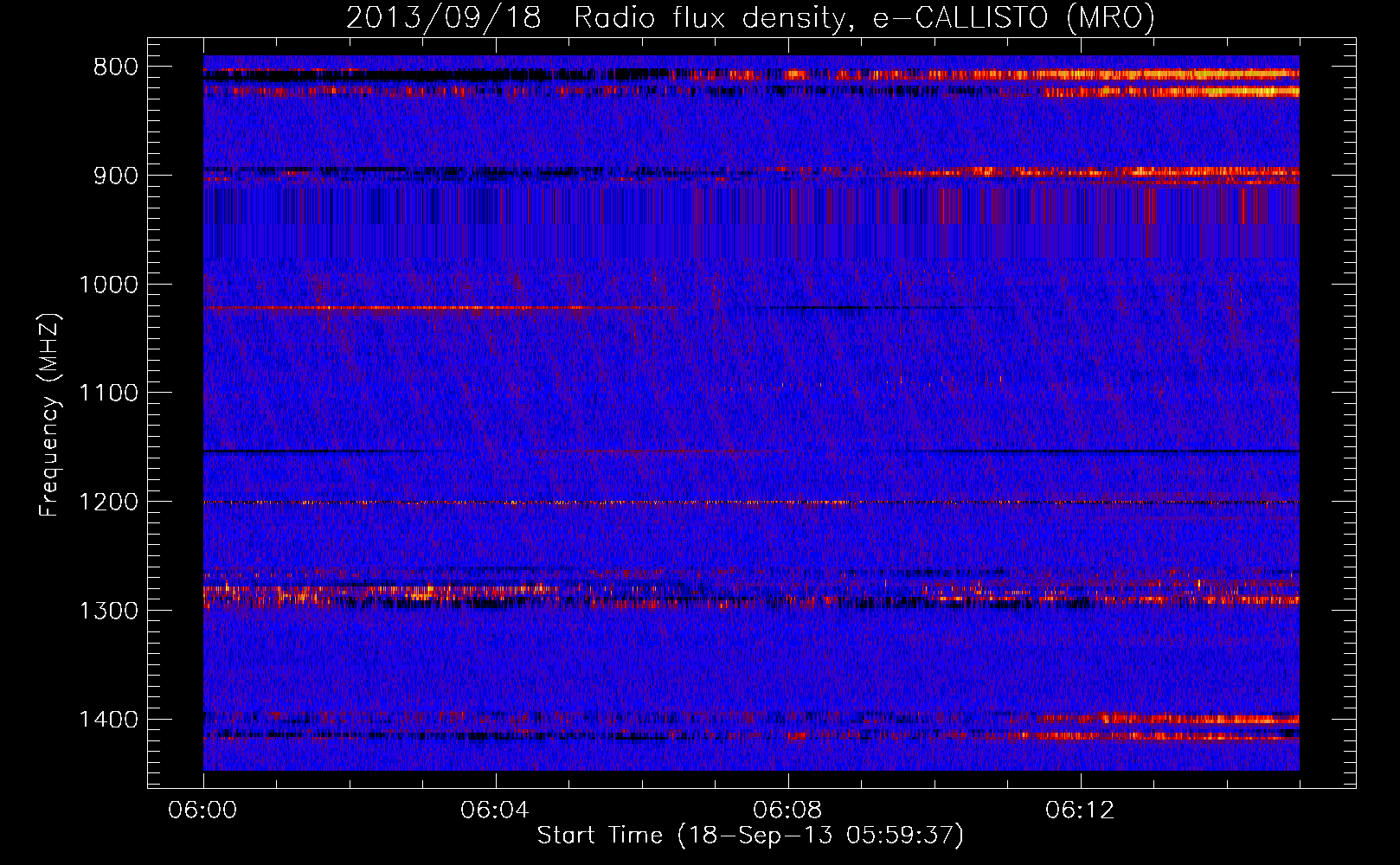Click the 06:12 time tick label
Viewport: 1400px width, 865px height.
click(1081, 811)
